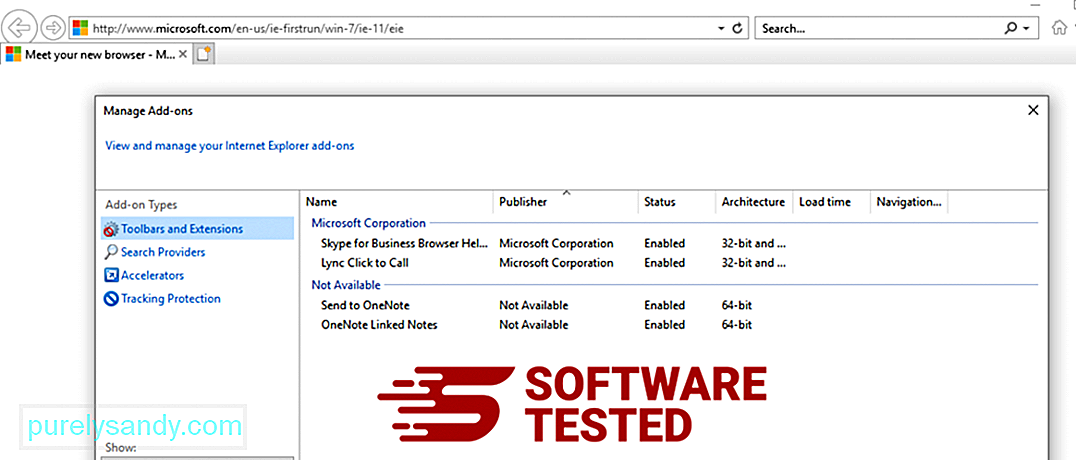Refresh the page with the reload icon
1076x460 pixels.
[x=738, y=29]
